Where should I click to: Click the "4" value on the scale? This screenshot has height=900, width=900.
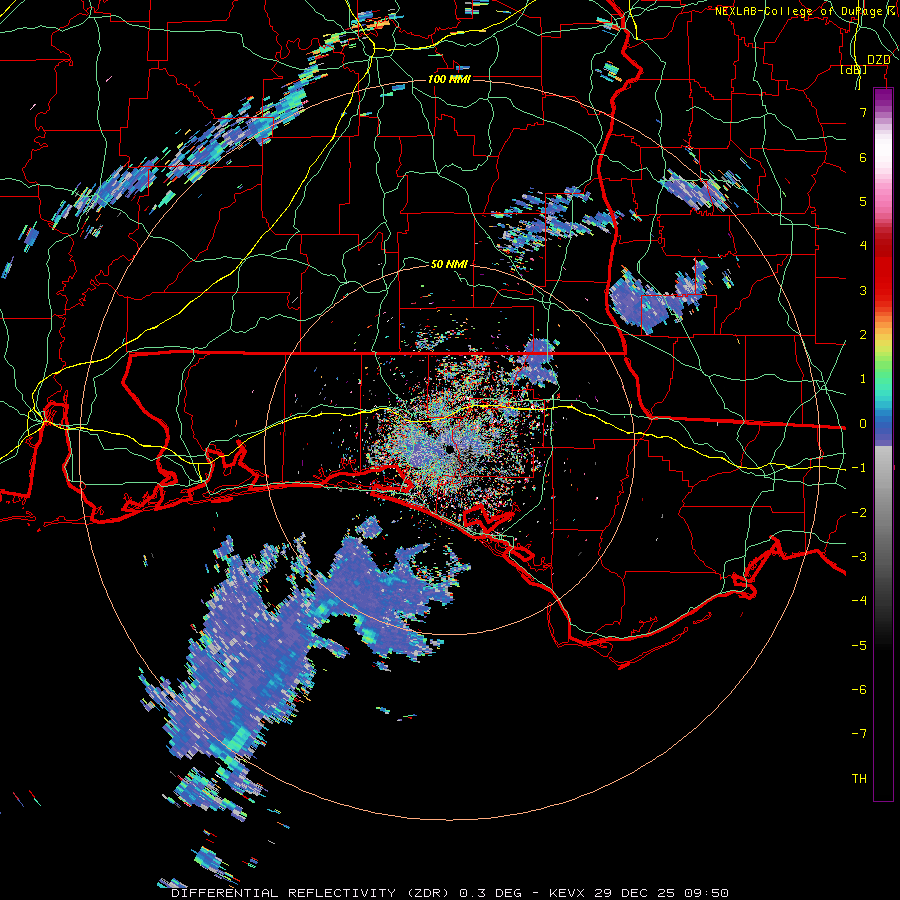pos(863,246)
